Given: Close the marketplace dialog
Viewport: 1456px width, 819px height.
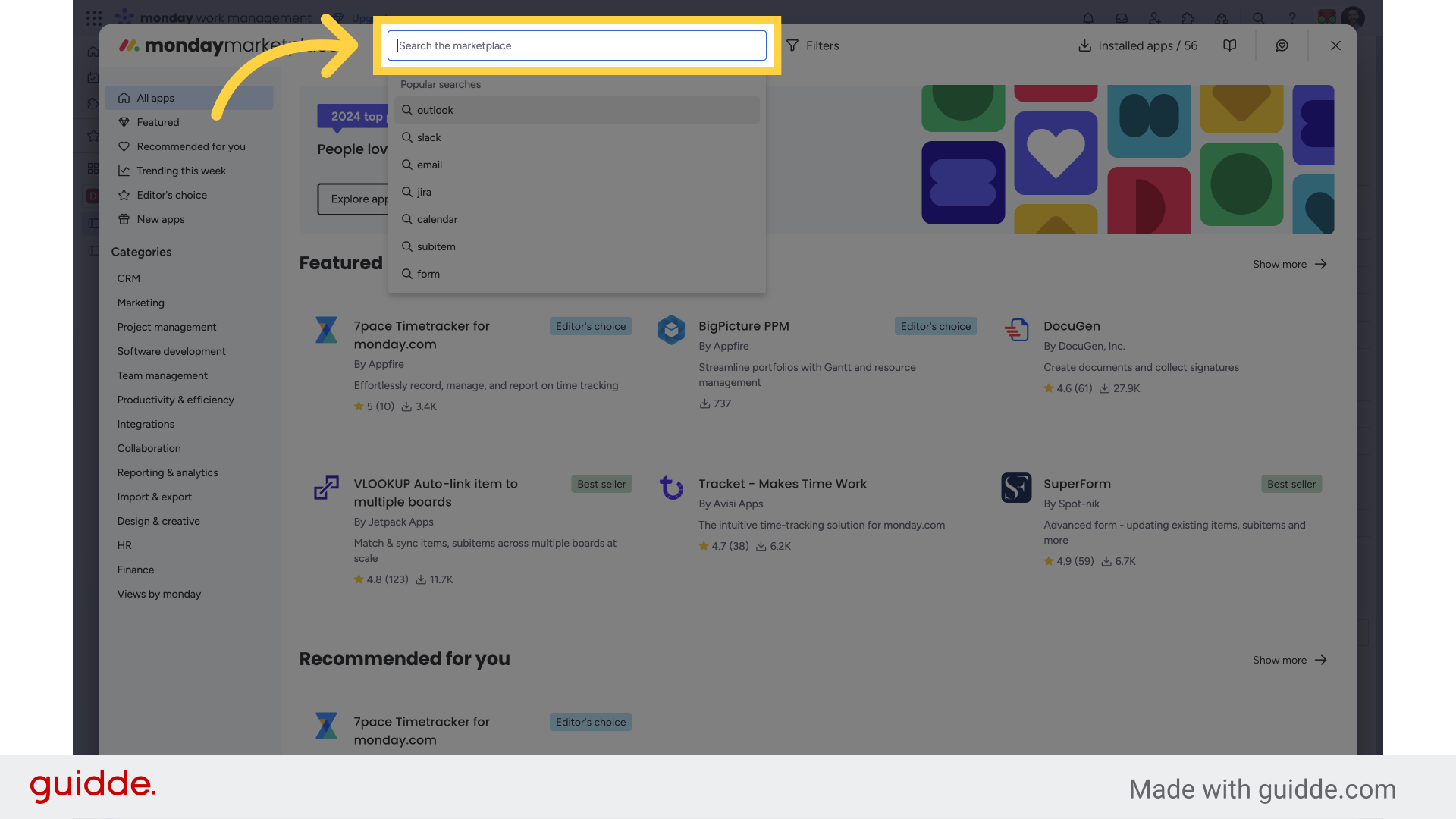Looking at the screenshot, I should point(1335,45).
